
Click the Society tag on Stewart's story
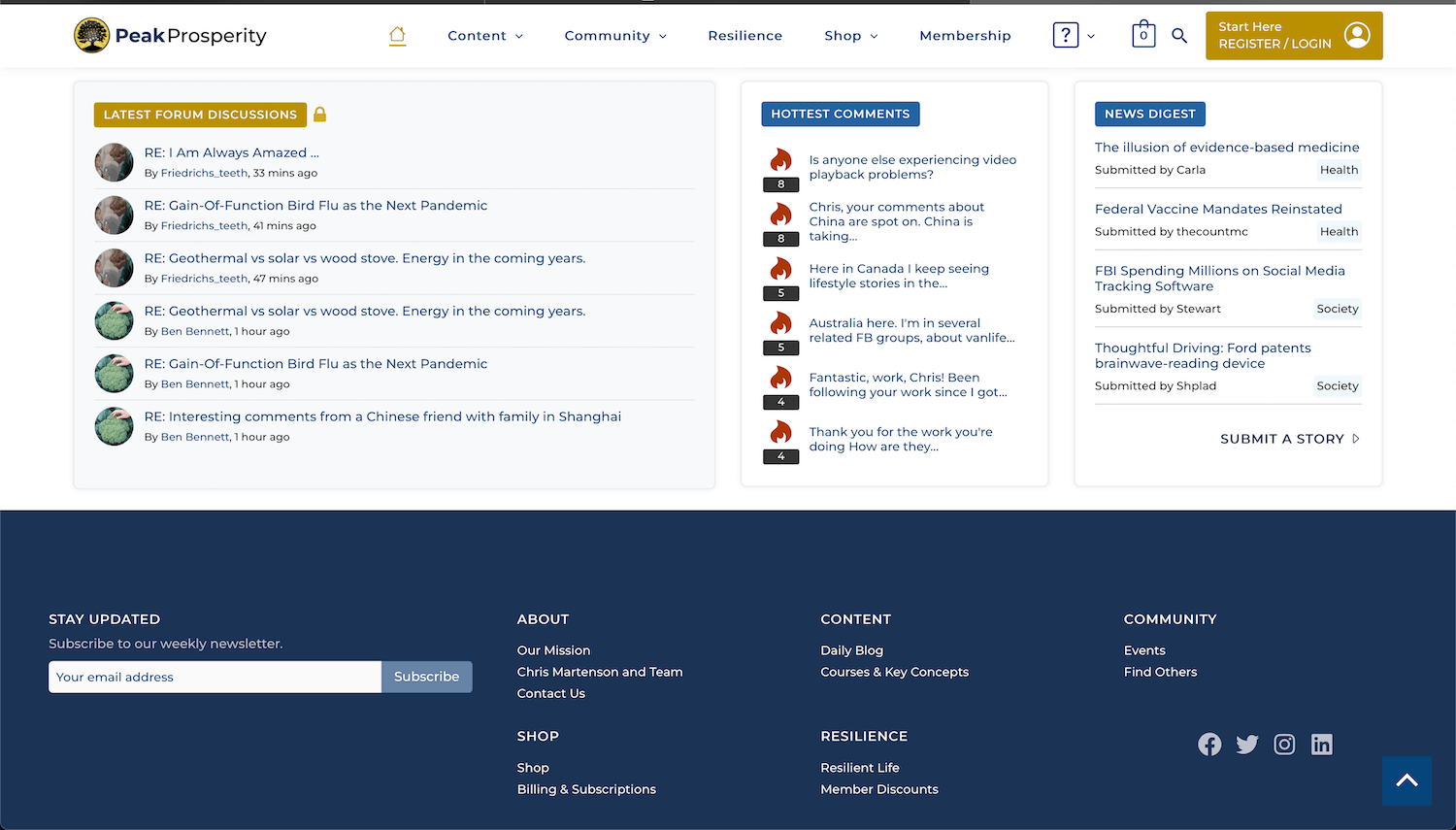(x=1338, y=309)
